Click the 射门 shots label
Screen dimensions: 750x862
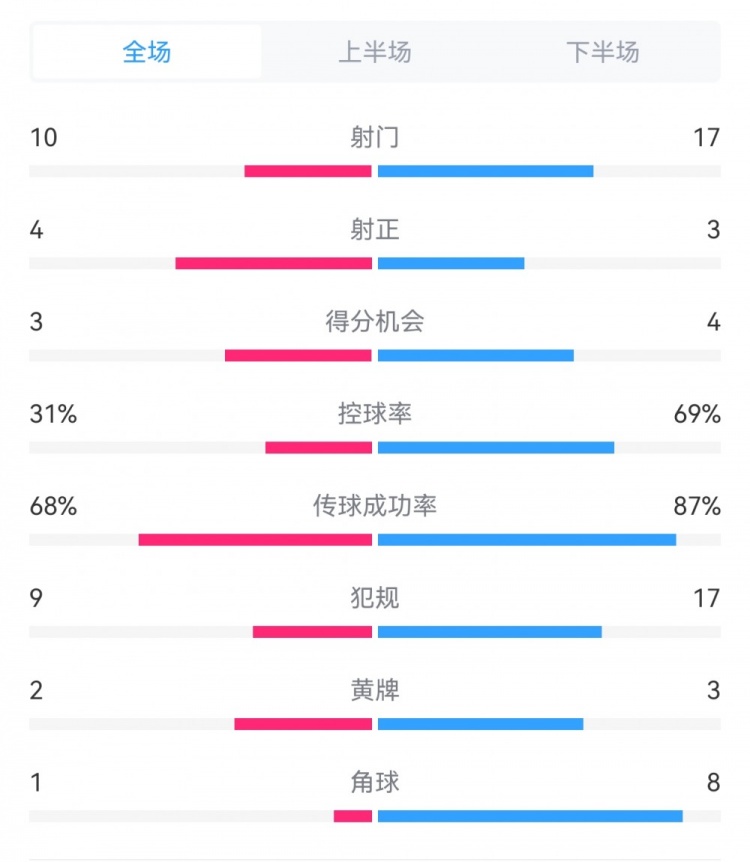pyautogui.click(x=375, y=137)
